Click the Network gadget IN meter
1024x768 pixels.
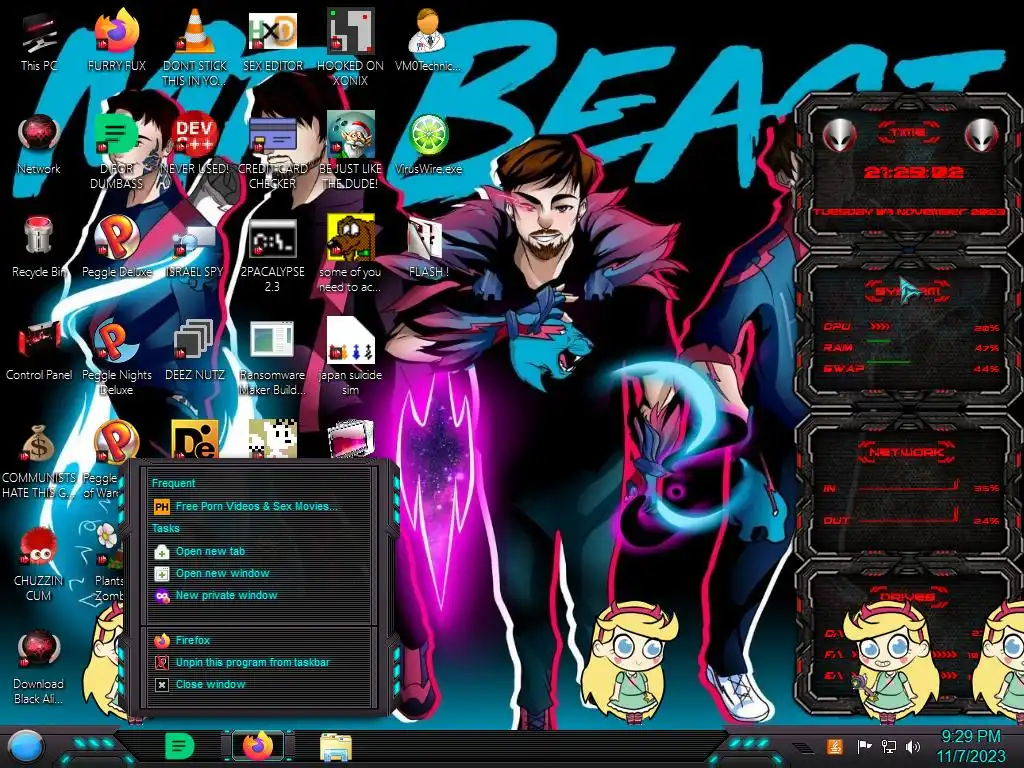(911, 487)
